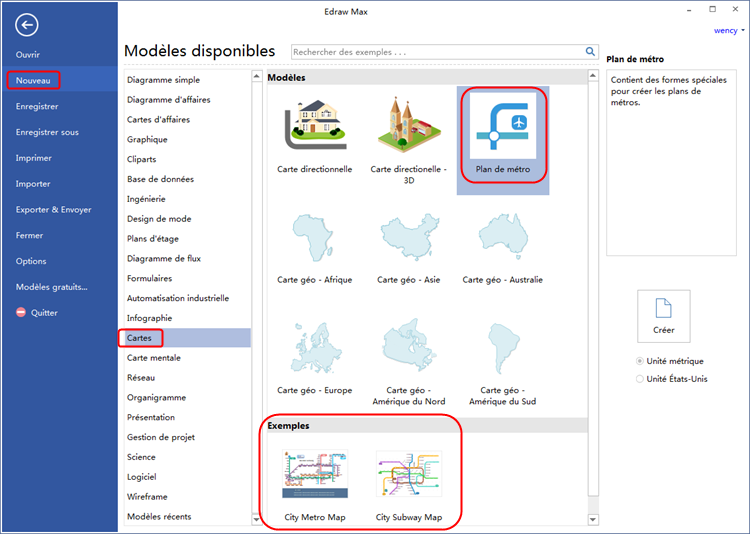Click category list scroll-down arrow
This screenshot has height=534, width=750.
(x=256, y=520)
